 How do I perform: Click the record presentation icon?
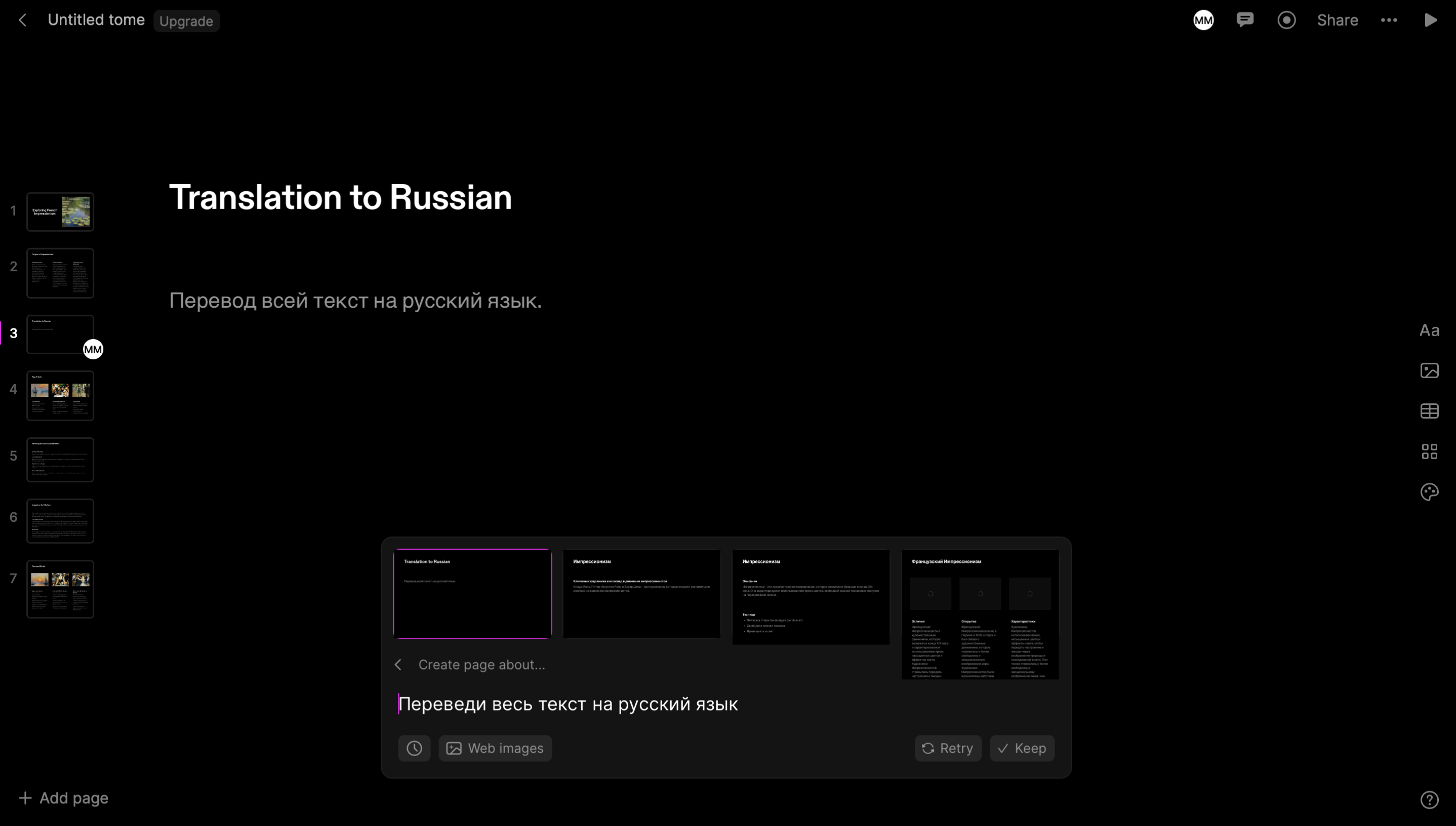1287,20
